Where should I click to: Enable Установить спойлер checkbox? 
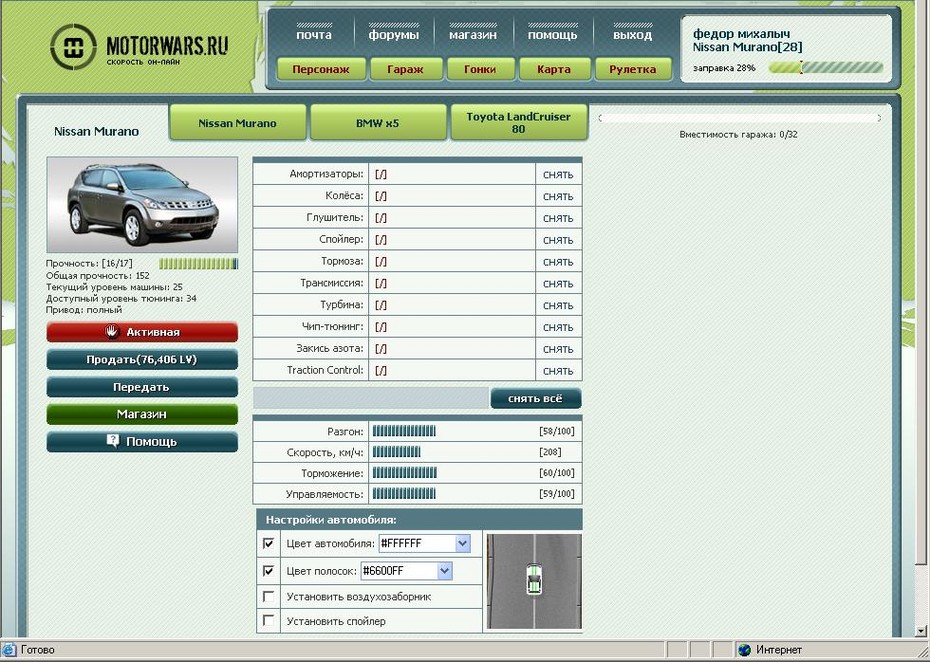pos(269,620)
